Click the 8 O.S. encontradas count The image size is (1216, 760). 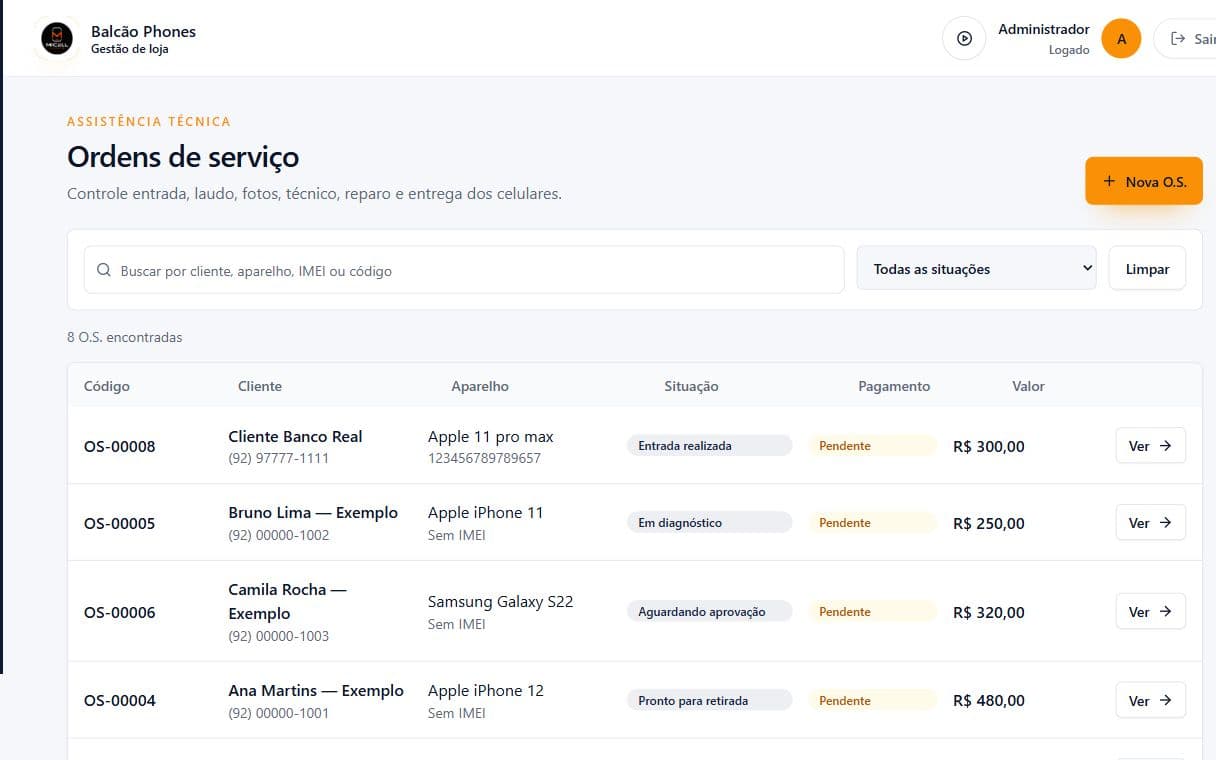125,337
